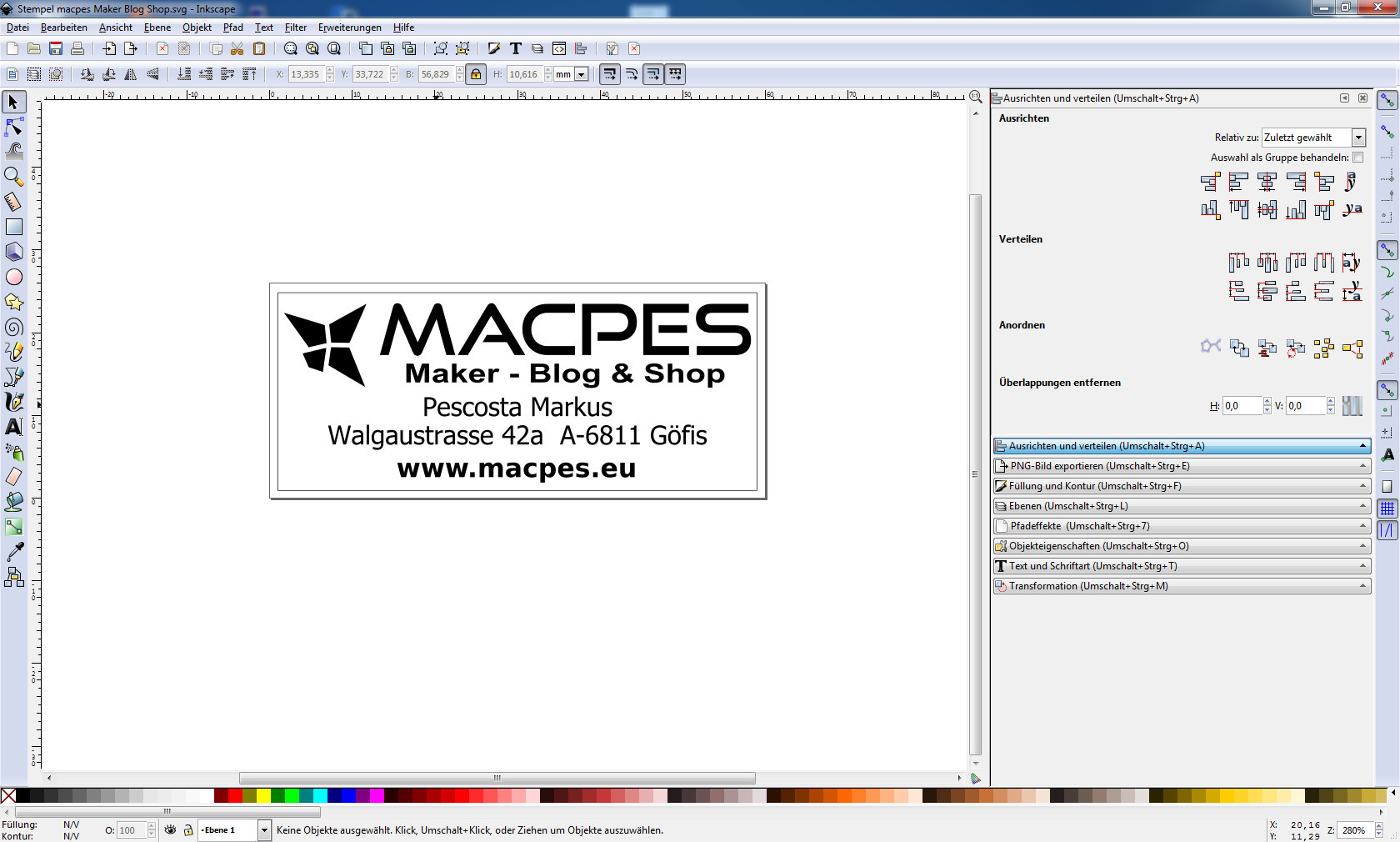Select the Bezier pen tool

[x=13, y=377]
